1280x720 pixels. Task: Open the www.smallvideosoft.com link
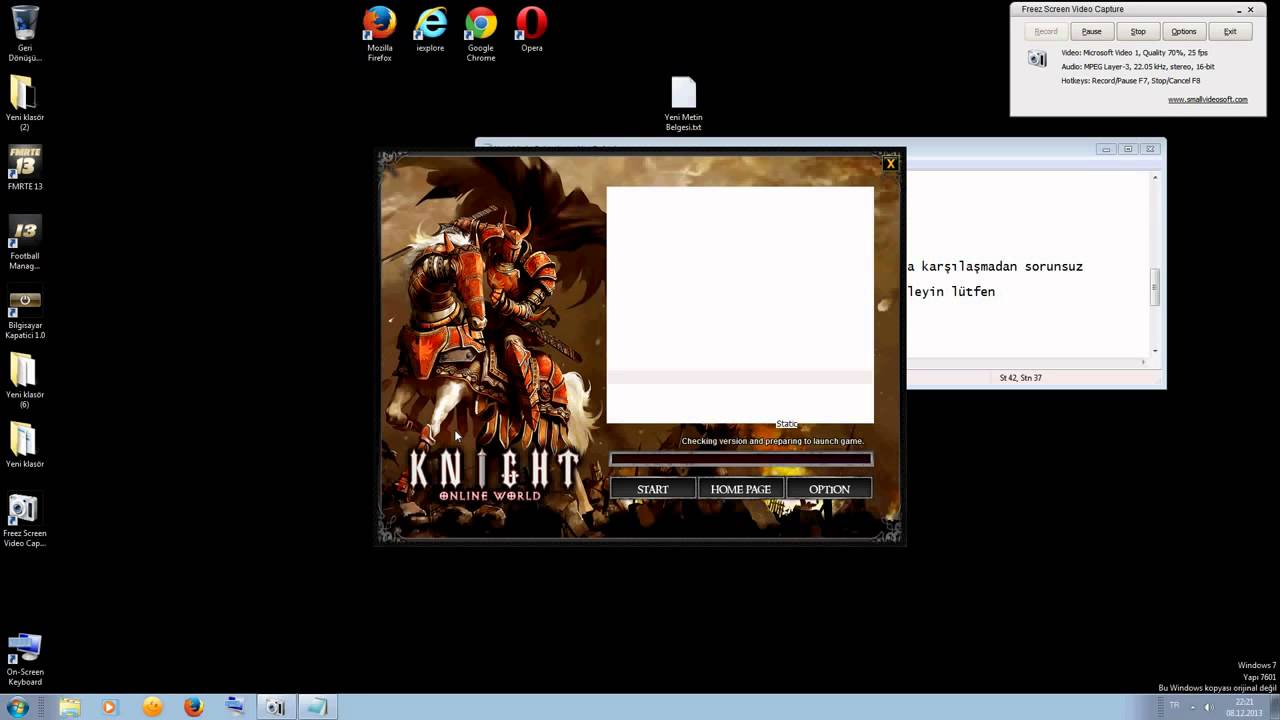pos(1207,99)
